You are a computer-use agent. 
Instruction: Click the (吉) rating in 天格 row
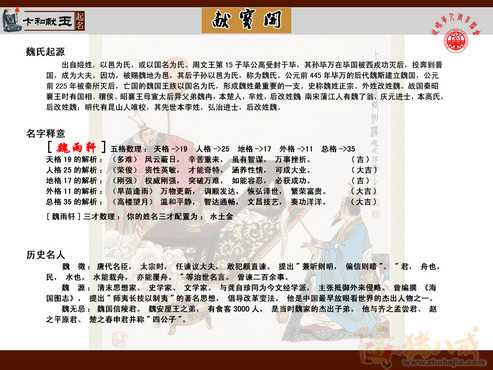pyautogui.click(x=360, y=160)
